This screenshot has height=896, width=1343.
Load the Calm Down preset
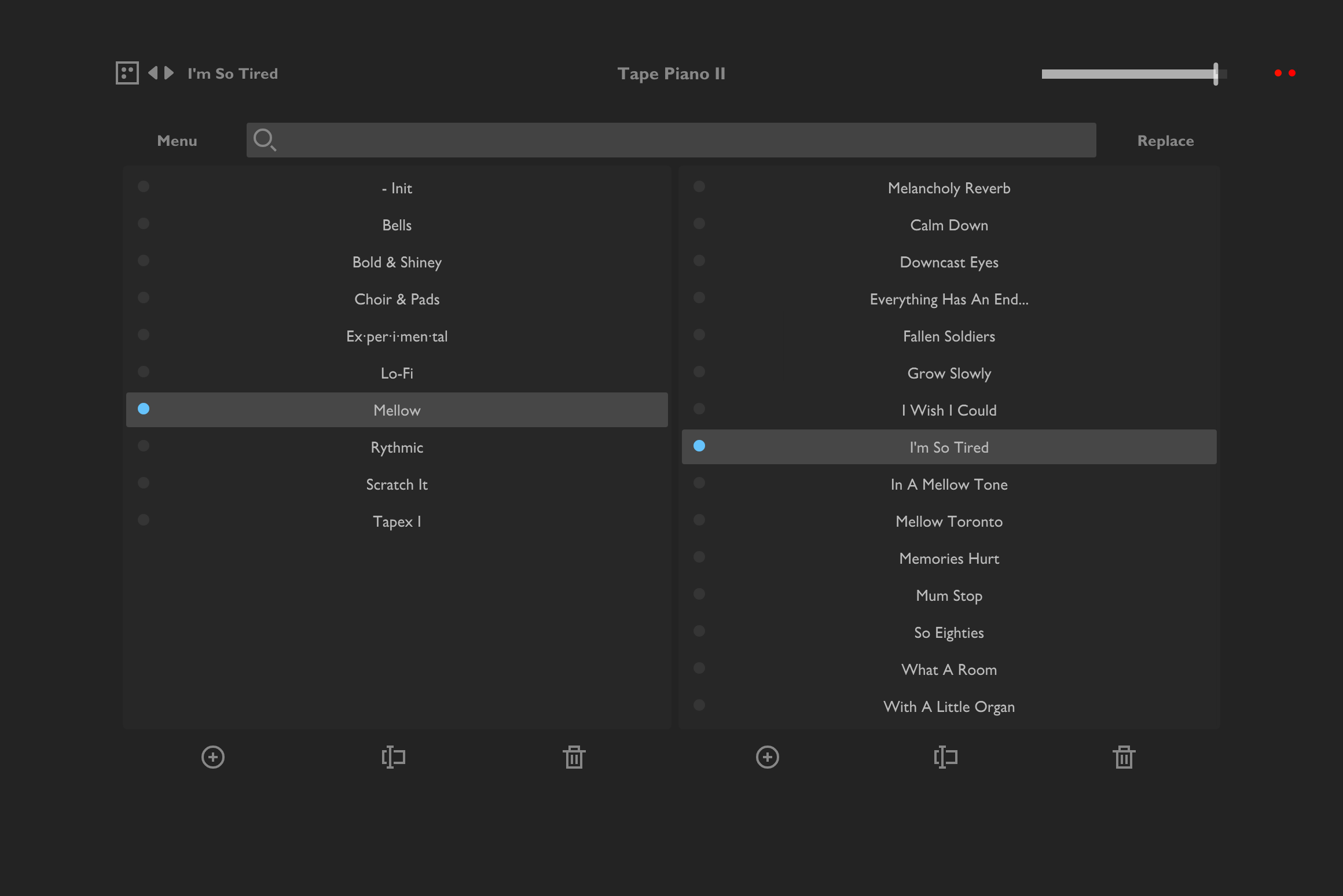[x=949, y=225]
